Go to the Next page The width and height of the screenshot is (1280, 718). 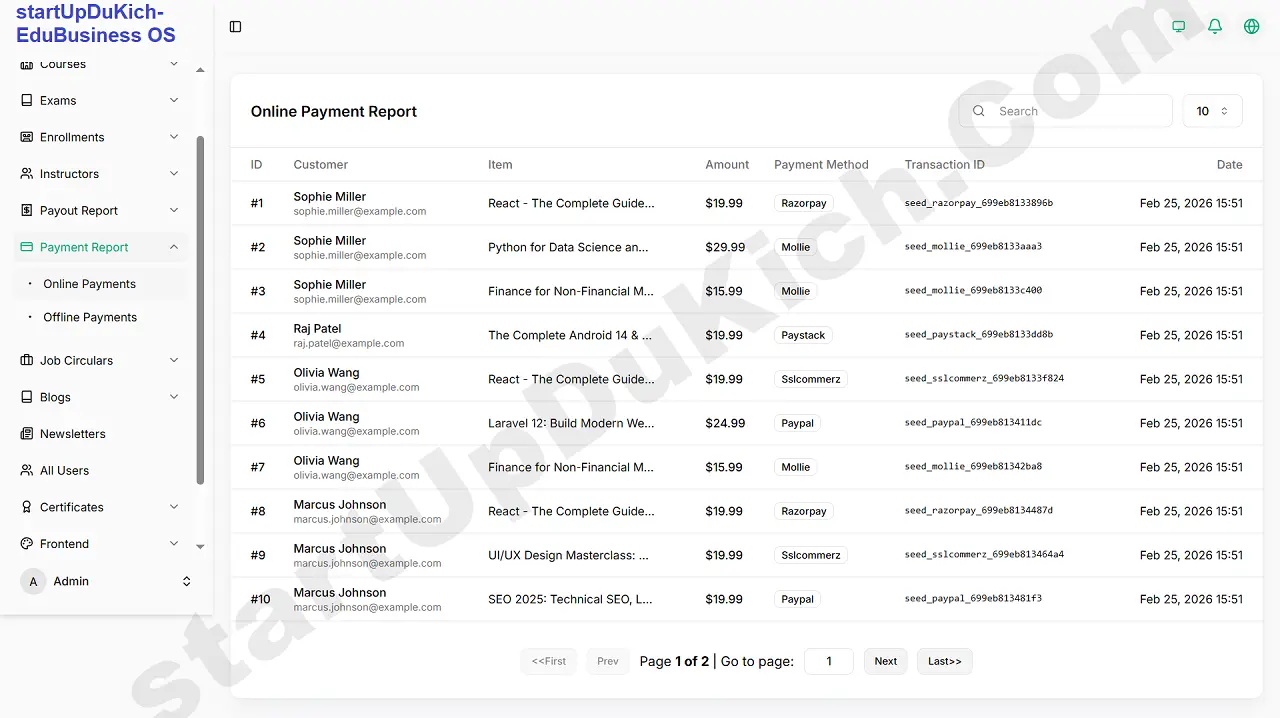point(885,661)
